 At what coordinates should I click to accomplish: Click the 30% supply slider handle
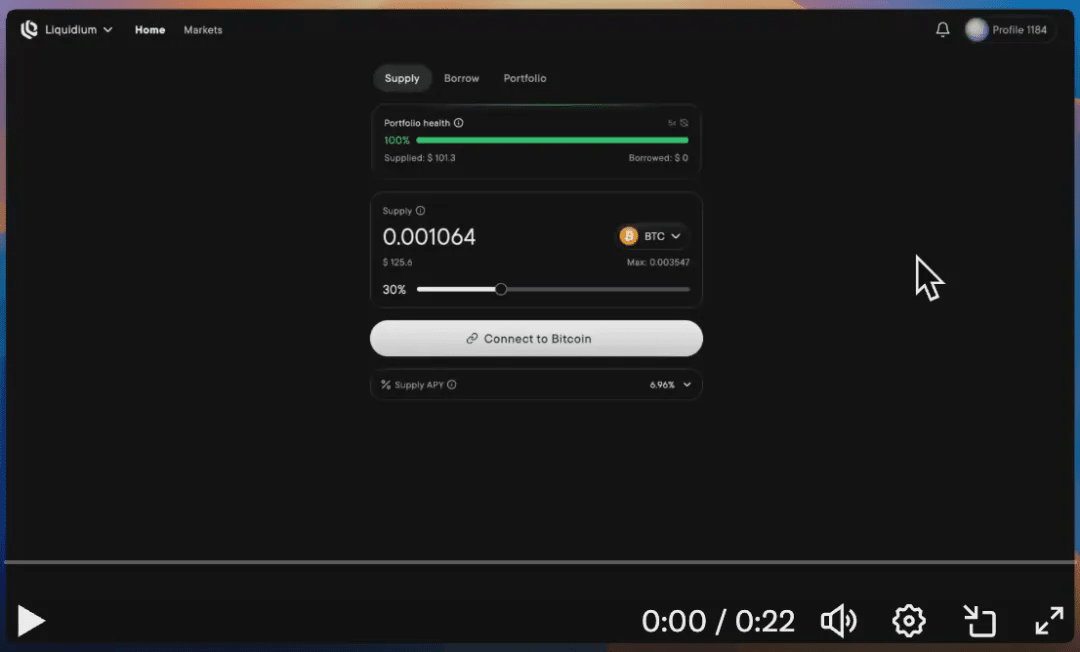coord(501,289)
